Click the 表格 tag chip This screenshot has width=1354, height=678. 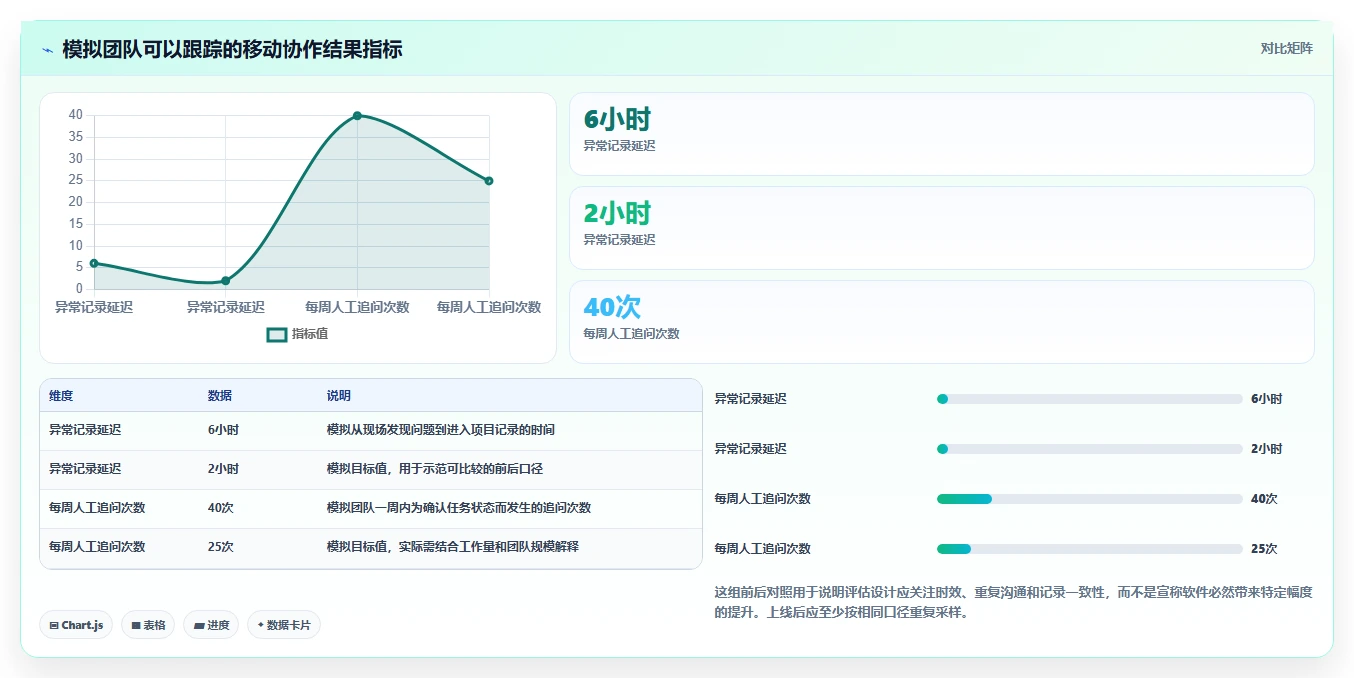148,625
